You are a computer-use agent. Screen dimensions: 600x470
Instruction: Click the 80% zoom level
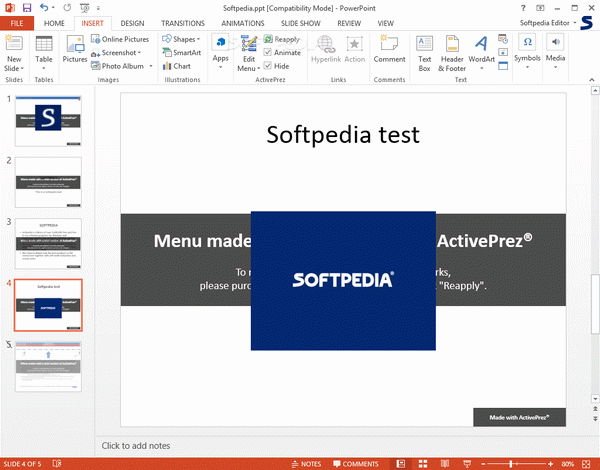568,464
